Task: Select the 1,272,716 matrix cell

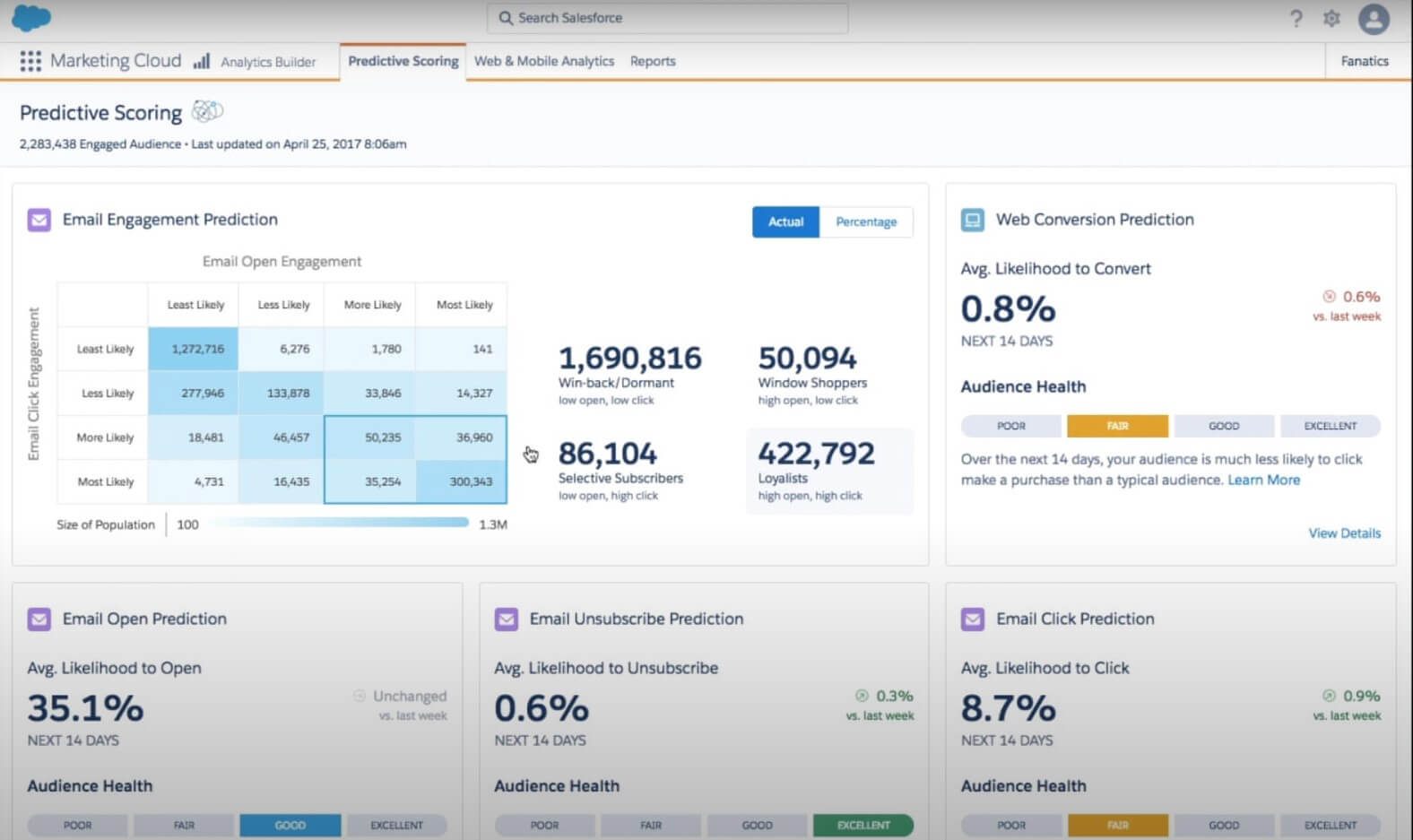Action: click(x=193, y=349)
